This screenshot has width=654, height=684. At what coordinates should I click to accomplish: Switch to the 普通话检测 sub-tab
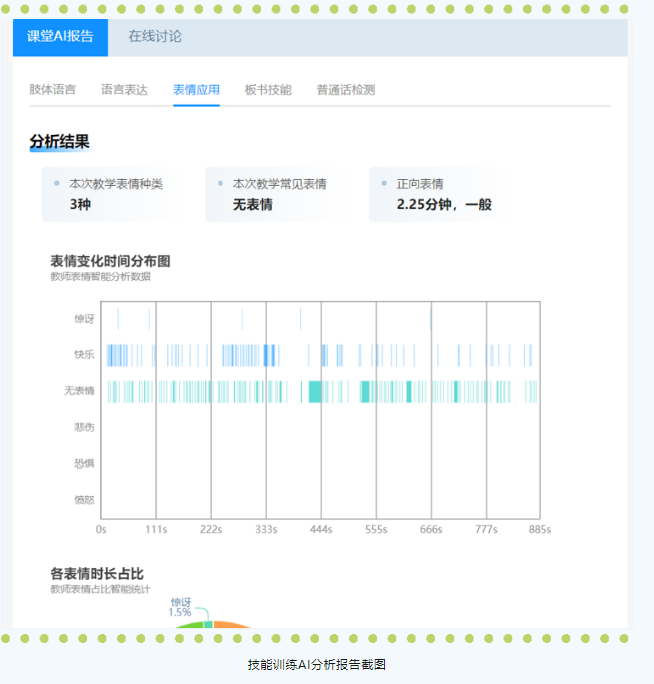345,89
